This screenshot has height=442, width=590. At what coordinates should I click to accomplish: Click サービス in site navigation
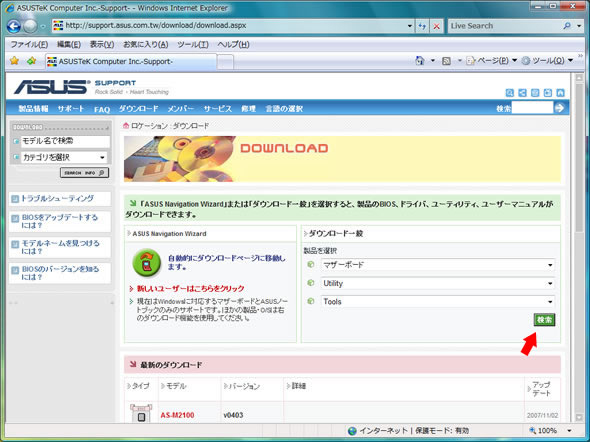tap(217, 109)
